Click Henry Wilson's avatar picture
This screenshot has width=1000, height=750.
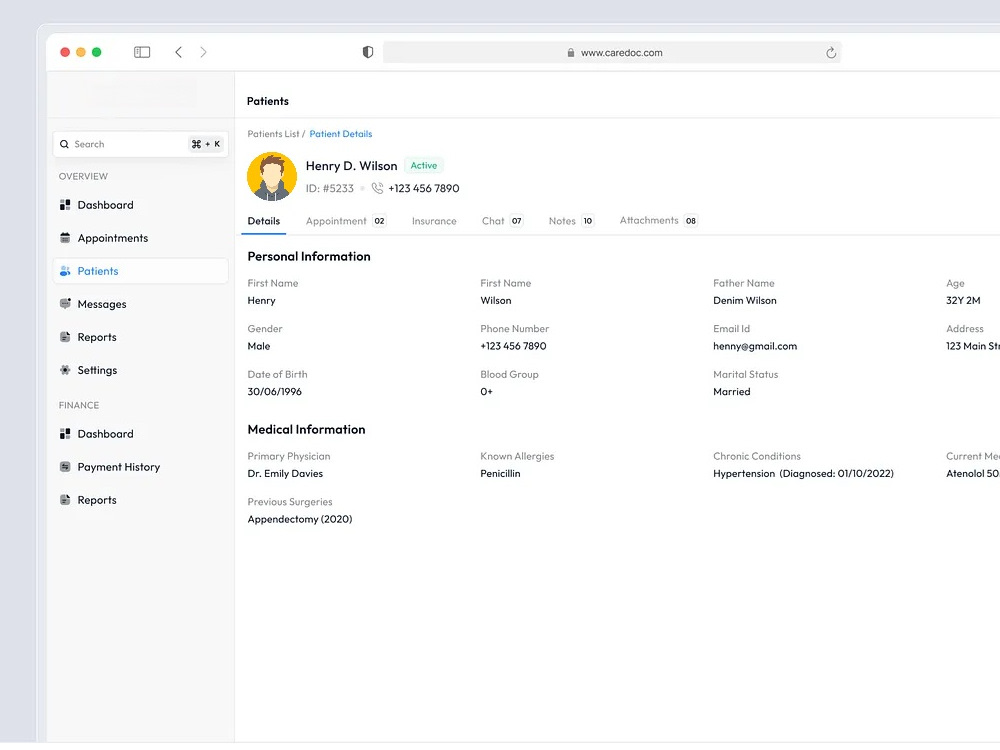272,176
